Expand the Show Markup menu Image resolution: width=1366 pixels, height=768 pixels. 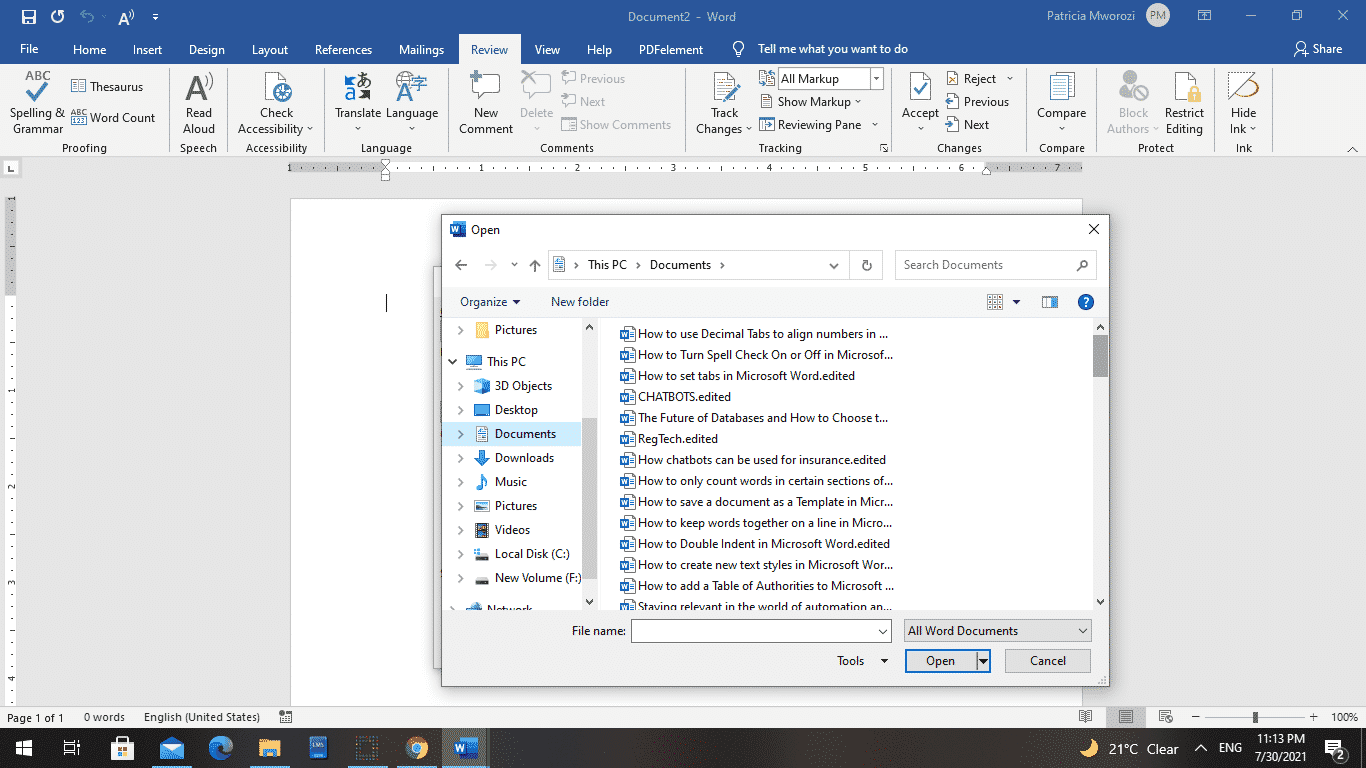[x=811, y=101]
